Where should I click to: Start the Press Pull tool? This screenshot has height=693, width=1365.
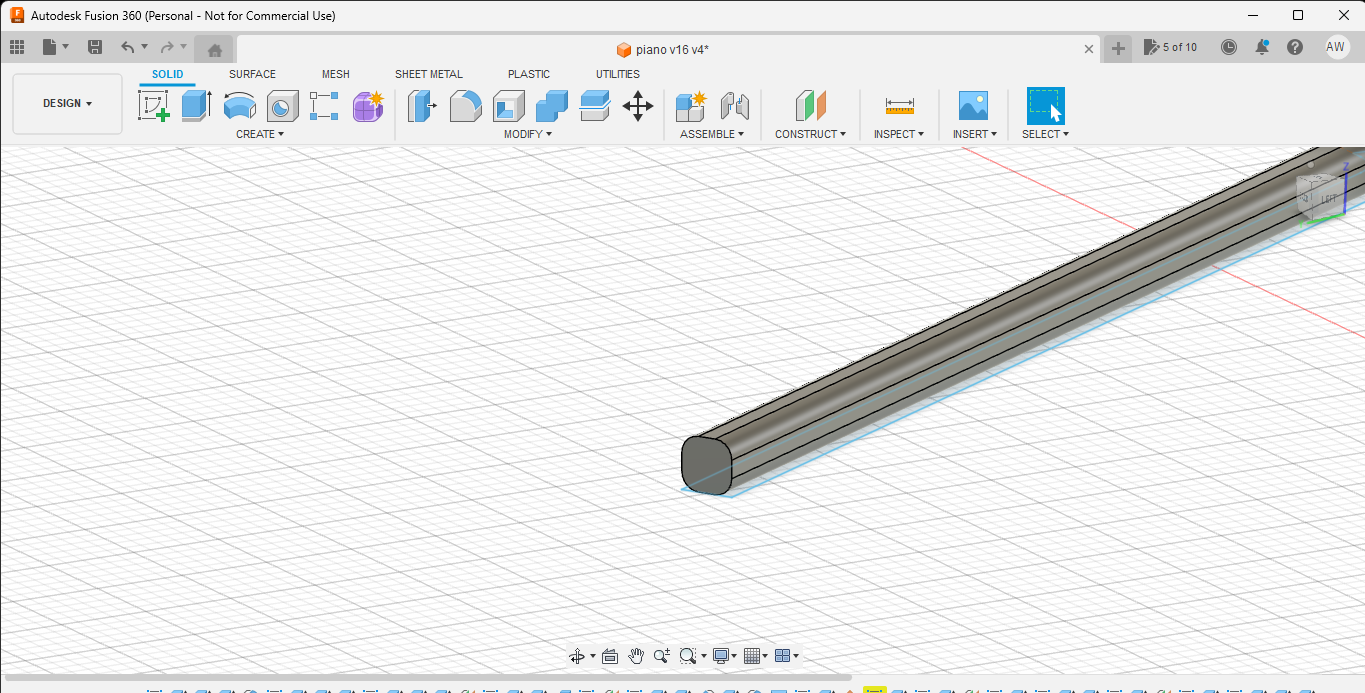(422, 105)
